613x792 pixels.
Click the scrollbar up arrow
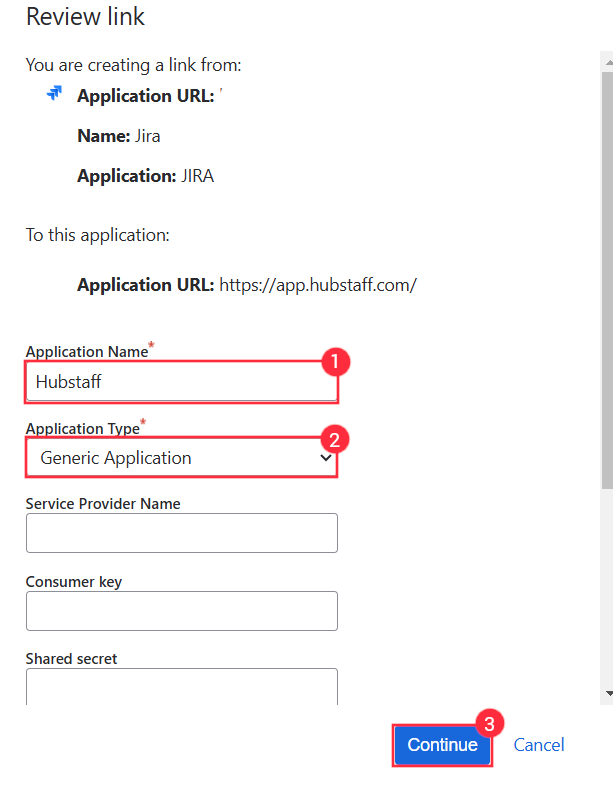point(607,62)
